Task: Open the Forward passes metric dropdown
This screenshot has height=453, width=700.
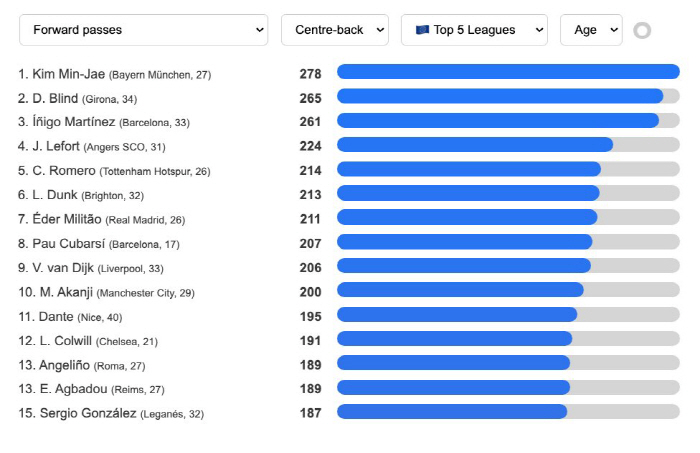Action: pos(143,30)
